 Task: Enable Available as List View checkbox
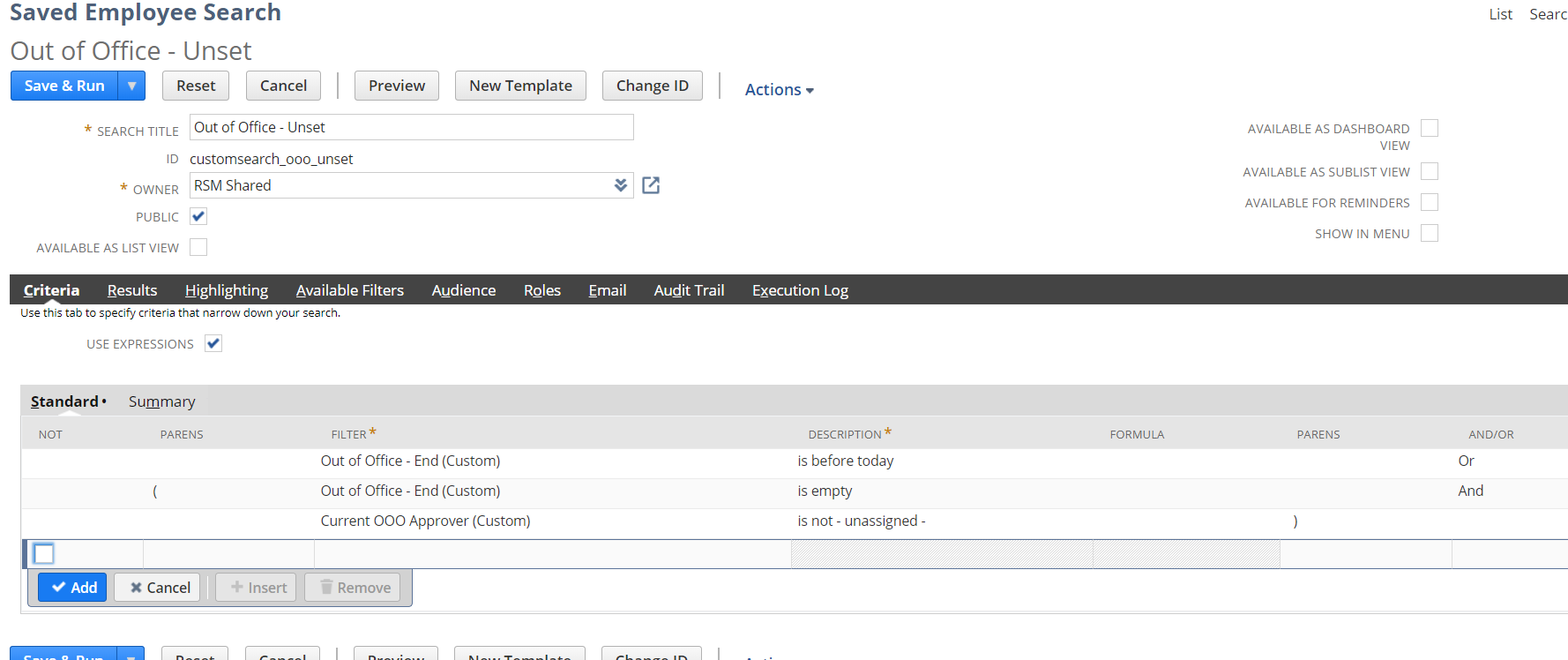(198, 248)
